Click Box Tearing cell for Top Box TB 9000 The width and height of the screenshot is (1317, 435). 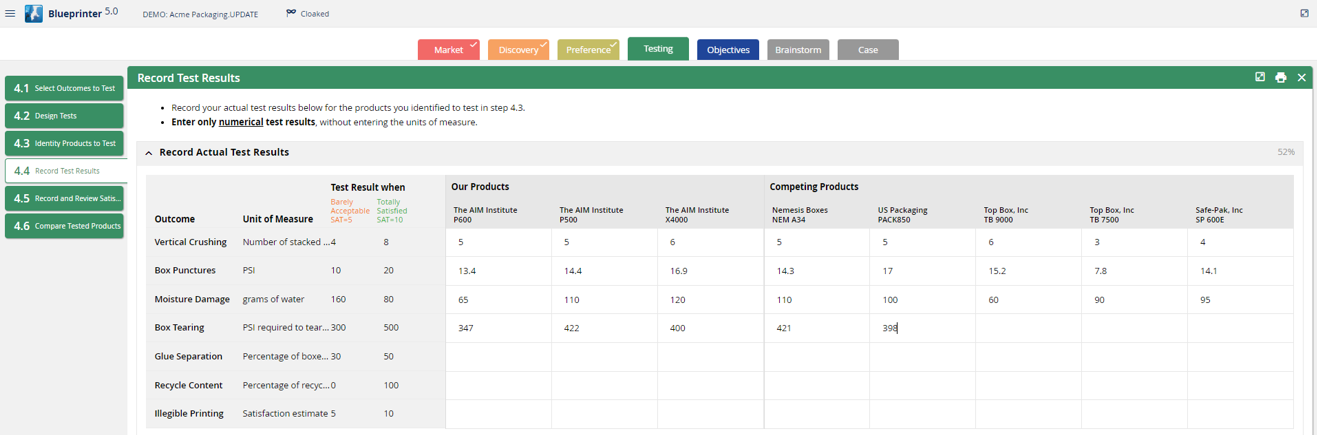[1028, 328]
